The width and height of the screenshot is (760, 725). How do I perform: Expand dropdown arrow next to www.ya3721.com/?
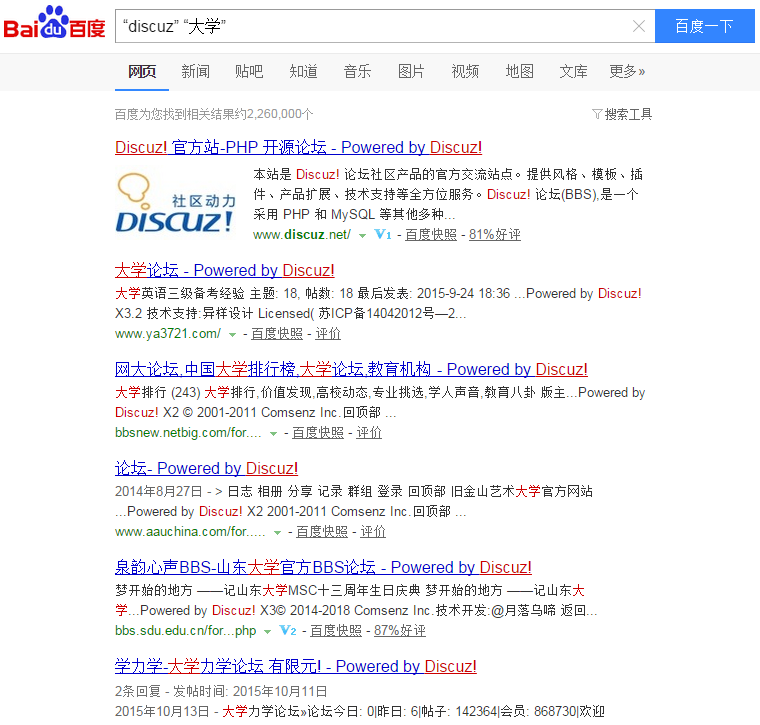click(233, 334)
